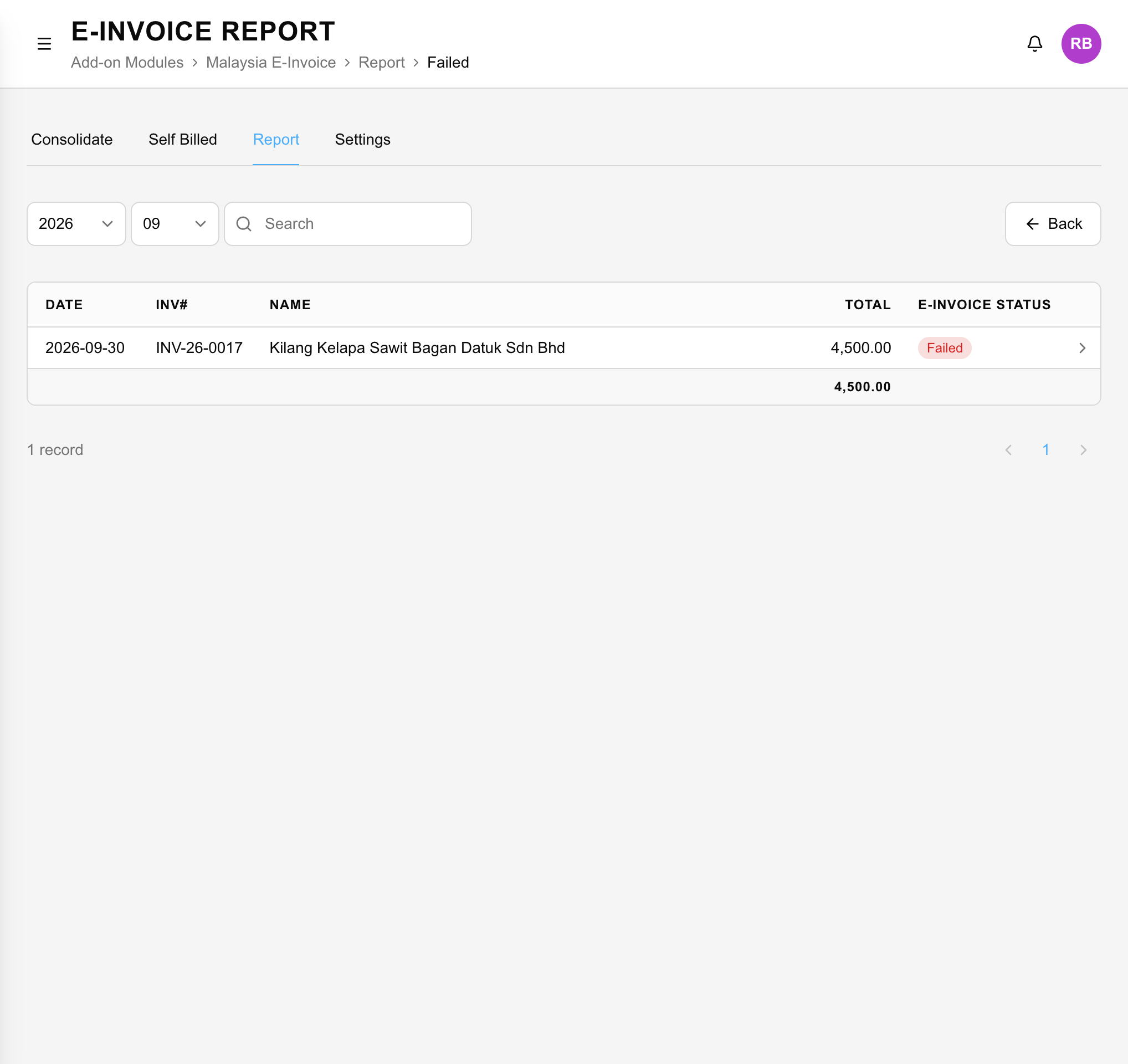The image size is (1128, 1064).
Task: Focus the Search input field
Action: [x=348, y=223]
